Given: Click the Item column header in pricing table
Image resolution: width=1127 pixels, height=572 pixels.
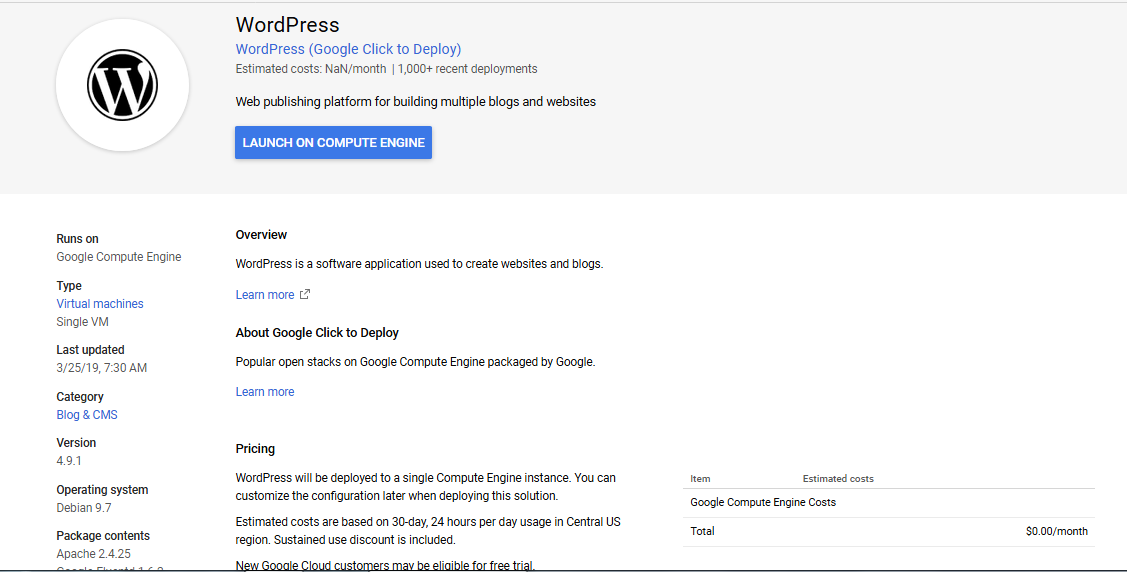Looking at the screenshot, I should click(700, 479).
